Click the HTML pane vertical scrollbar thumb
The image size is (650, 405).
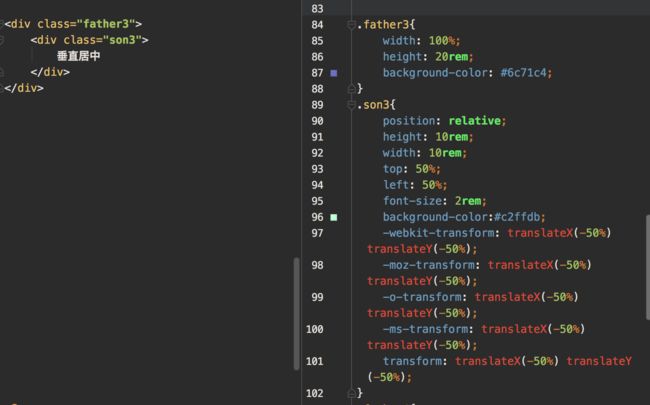[x=296, y=313]
